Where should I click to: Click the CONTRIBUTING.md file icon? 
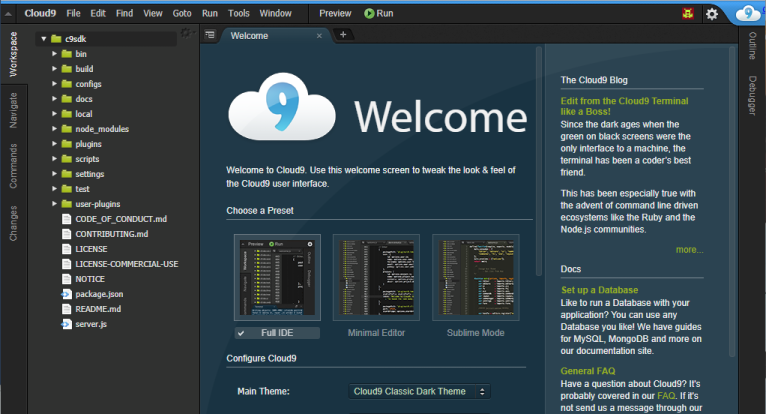(66, 234)
